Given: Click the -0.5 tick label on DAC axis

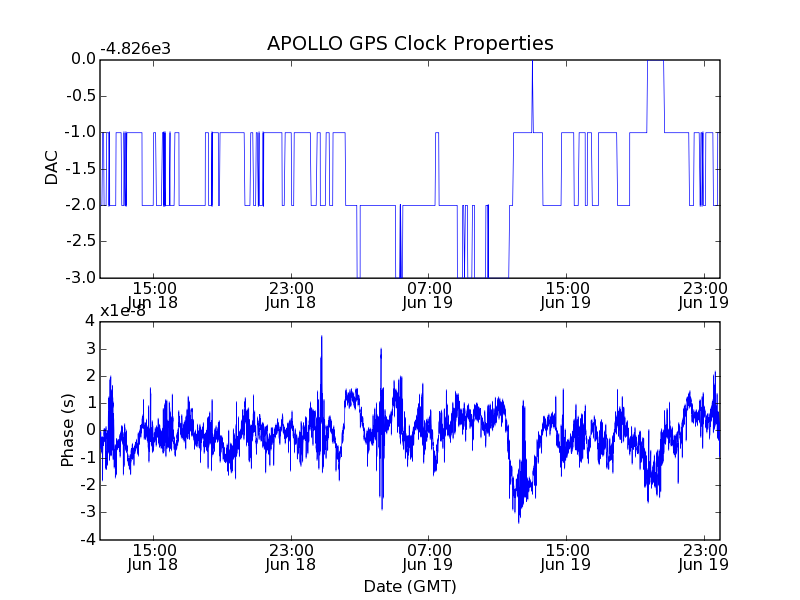Looking at the screenshot, I should (x=81, y=96).
